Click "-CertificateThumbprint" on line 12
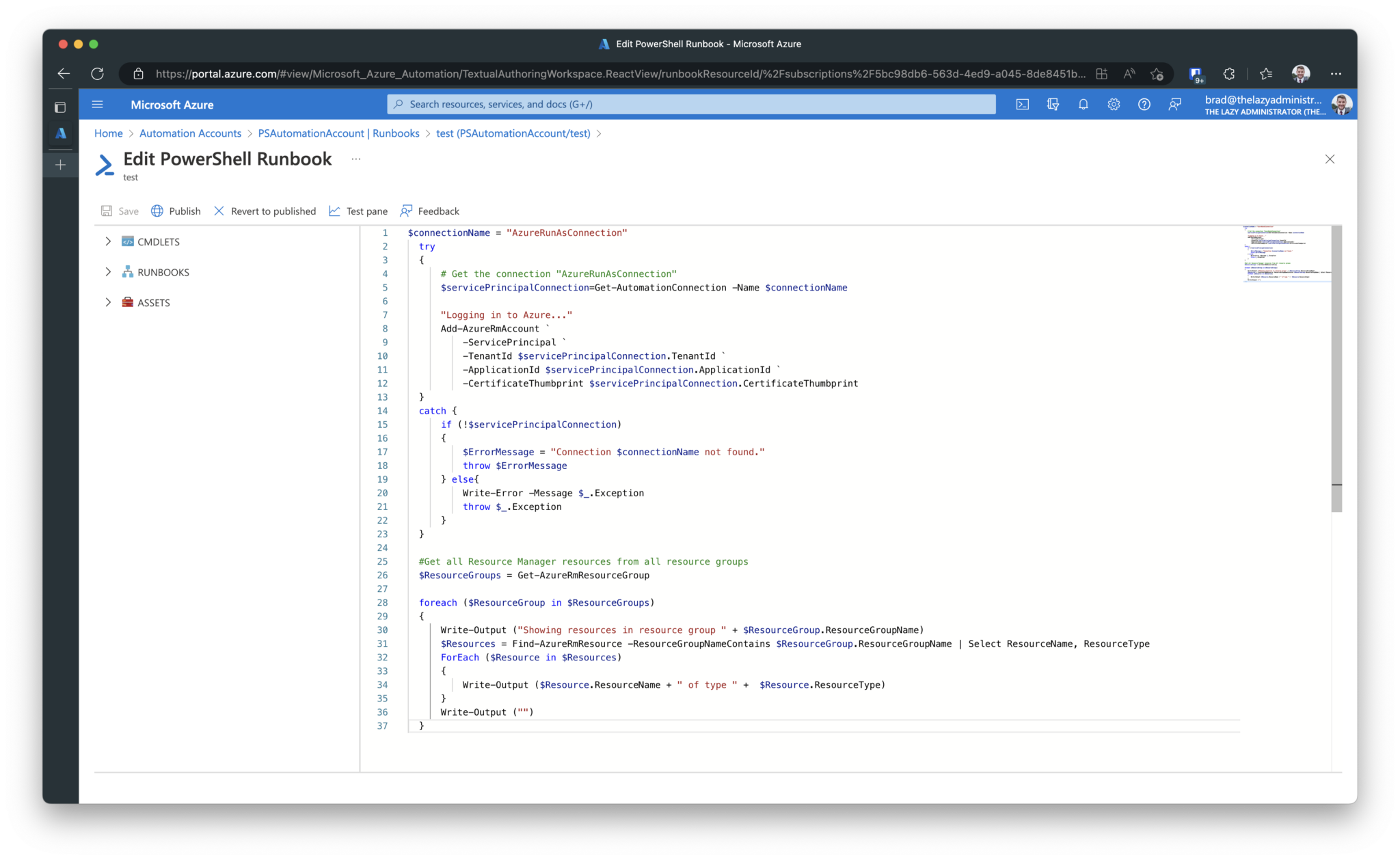The height and width of the screenshot is (860, 1400). tap(523, 384)
